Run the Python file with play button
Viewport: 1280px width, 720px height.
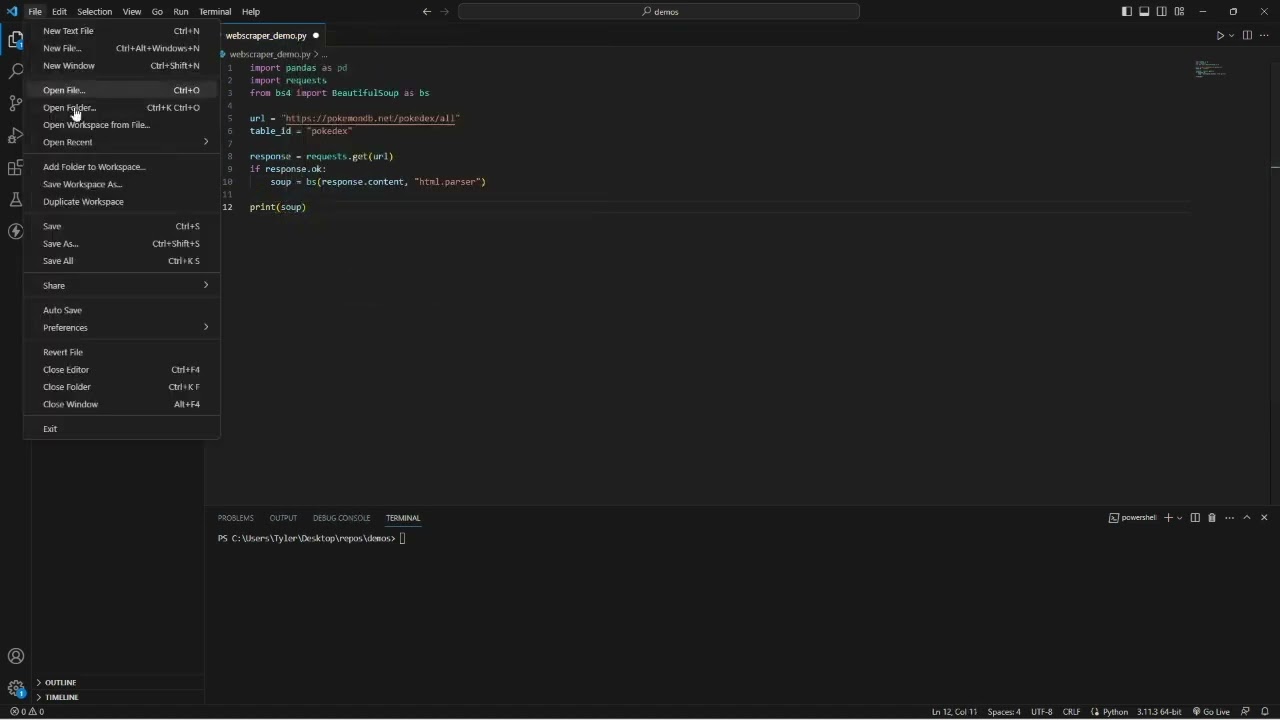1220,36
